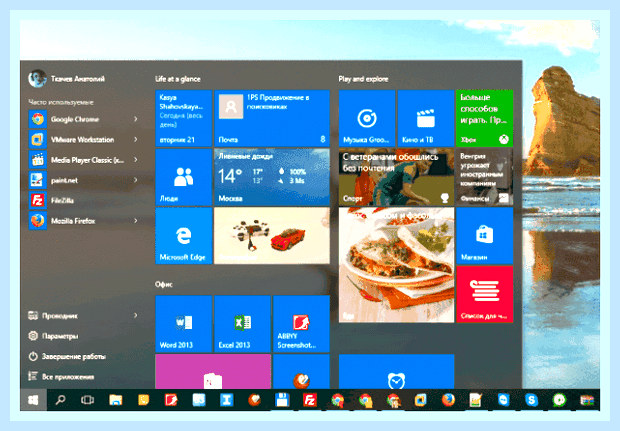620x431 pixels.
Task: Open Task View on the taskbar
Action: click(87, 400)
